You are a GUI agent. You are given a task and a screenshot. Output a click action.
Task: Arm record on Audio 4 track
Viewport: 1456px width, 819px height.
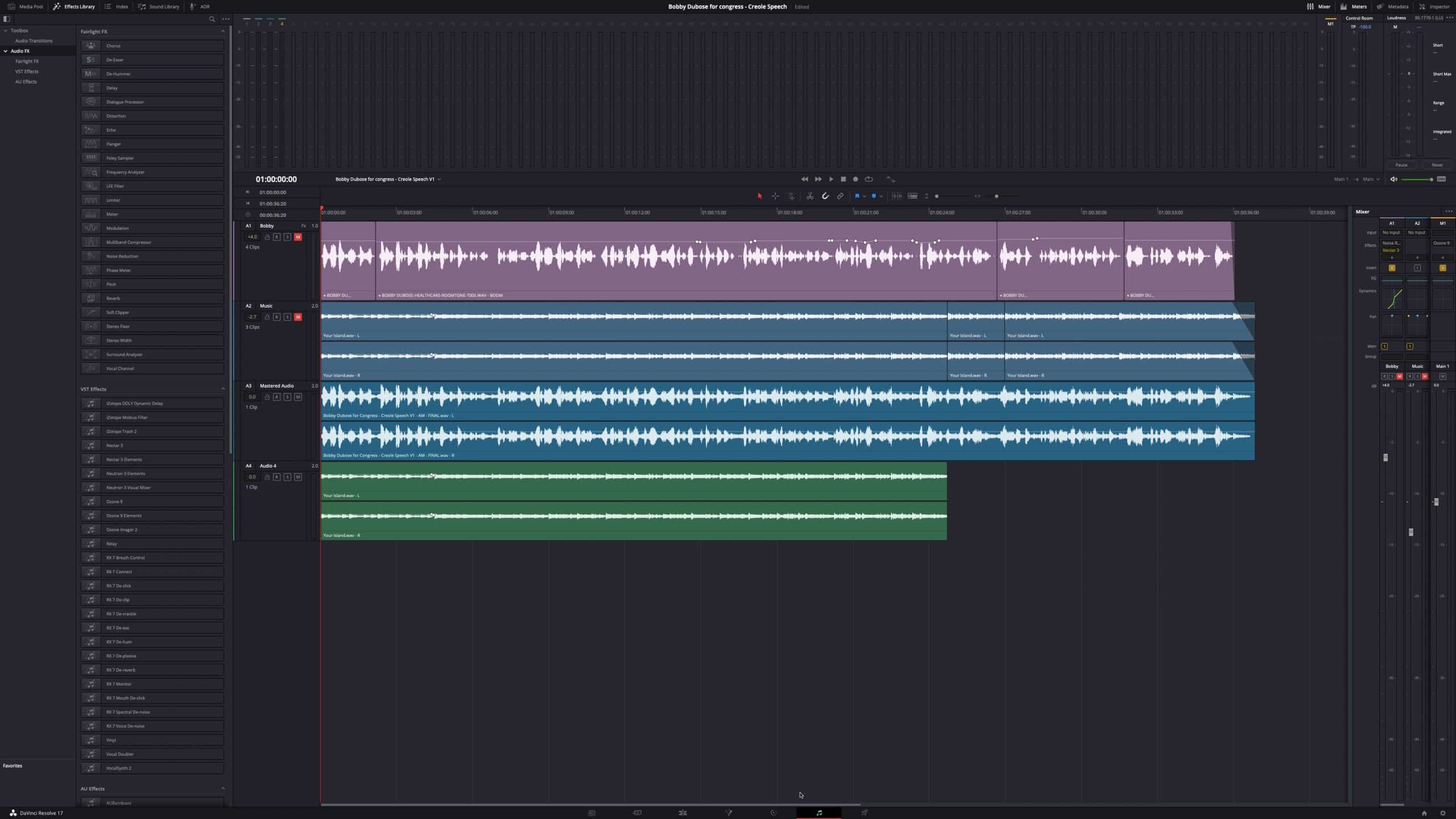click(x=276, y=477)
